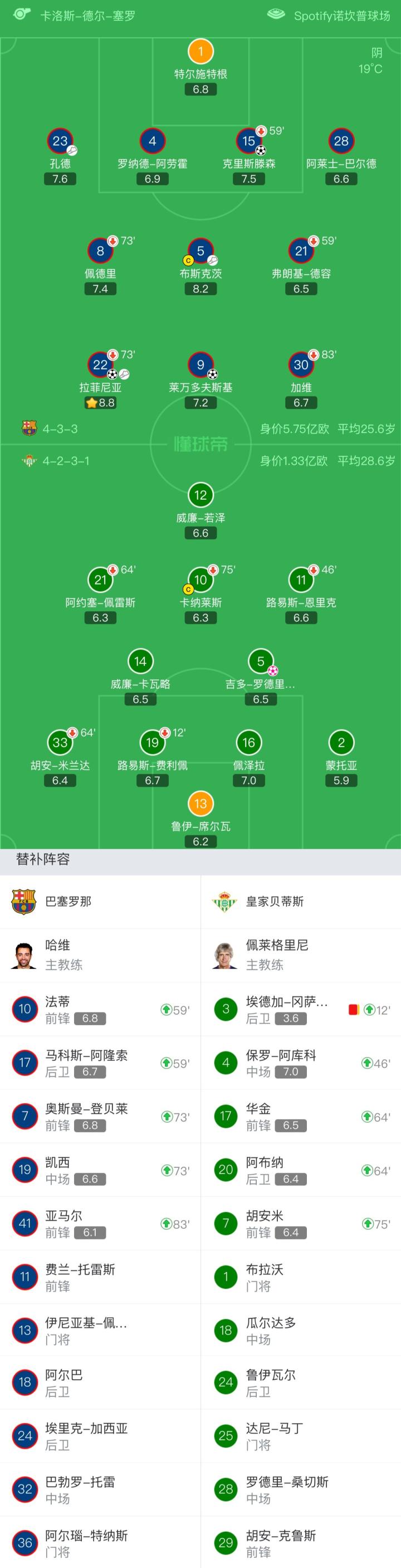Tap 卡纳莱斯's number 10 badge
The image size is (401, 1568).
click(200, 580)
